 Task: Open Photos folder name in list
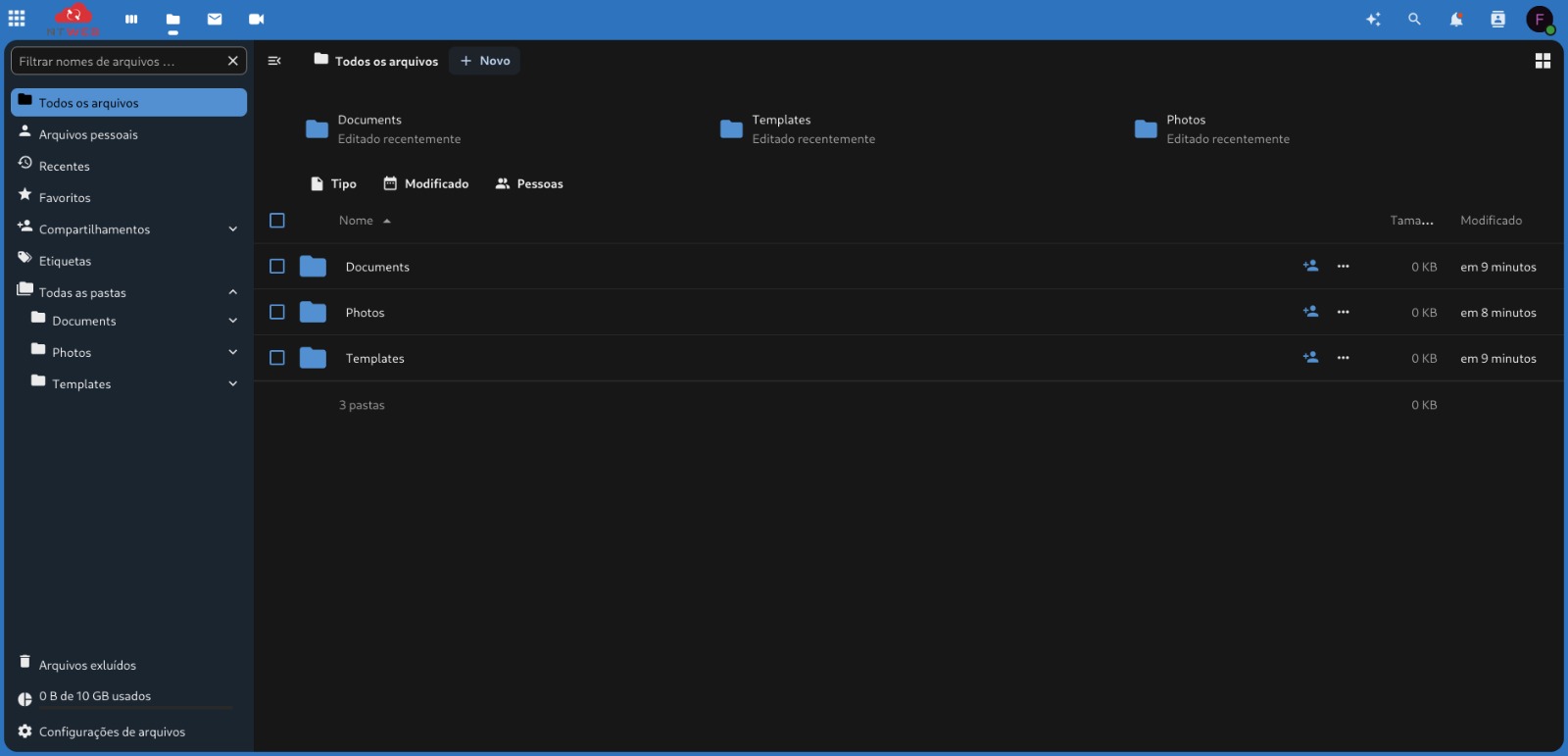pyautogui.click(x=365, y=313)
